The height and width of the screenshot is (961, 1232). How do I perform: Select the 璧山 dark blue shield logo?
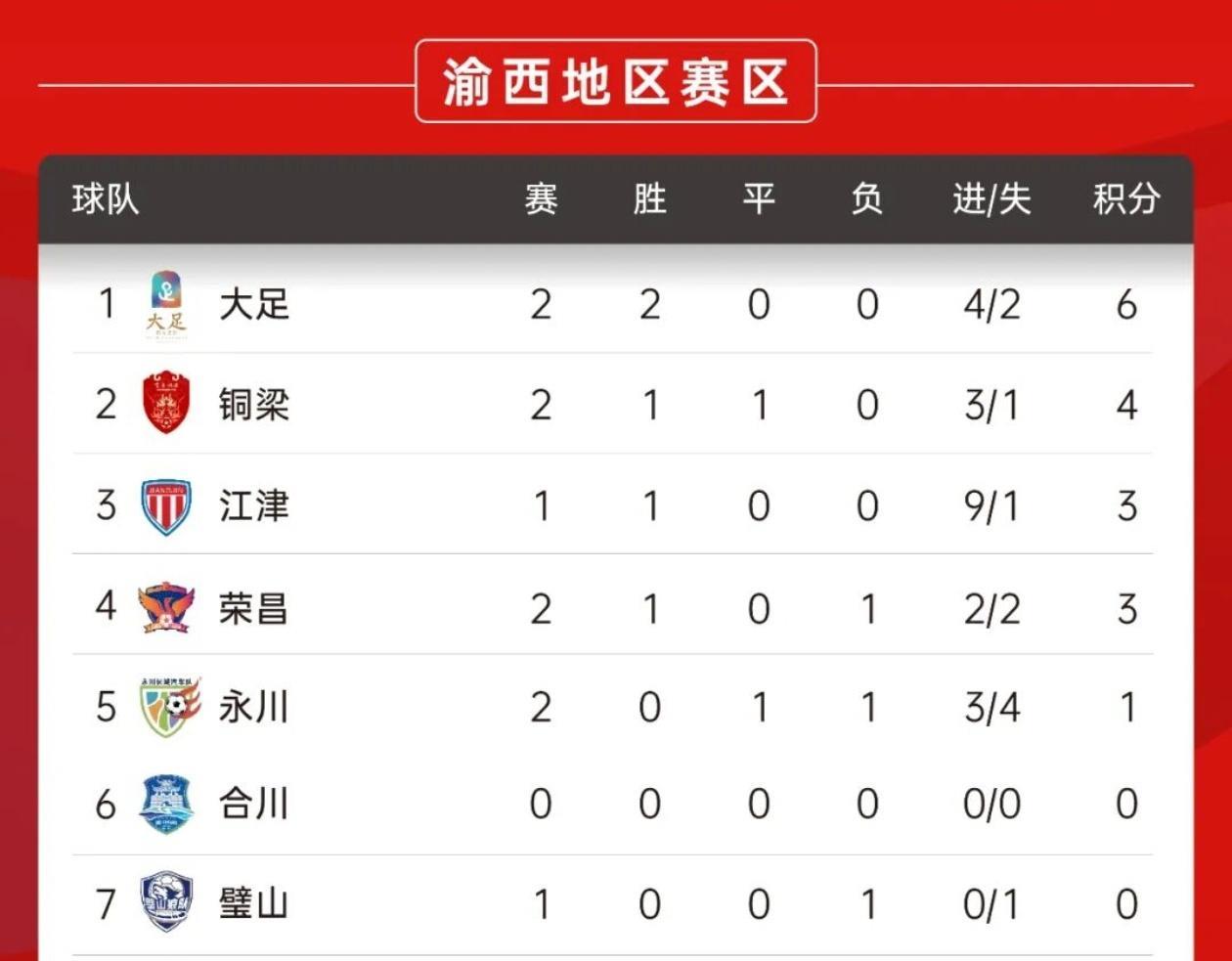[x=166, y=903]
